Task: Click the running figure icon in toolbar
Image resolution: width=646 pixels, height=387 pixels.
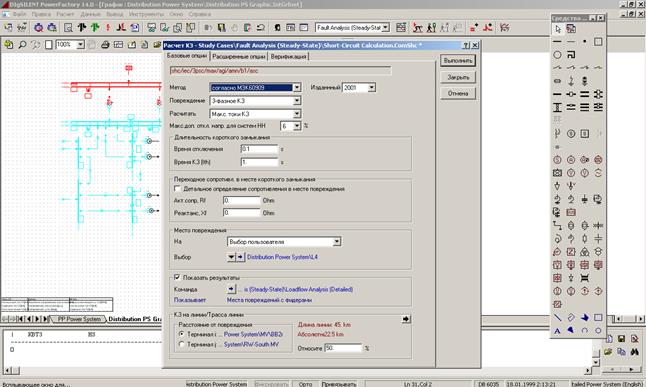Action: (x=418, y=28)
